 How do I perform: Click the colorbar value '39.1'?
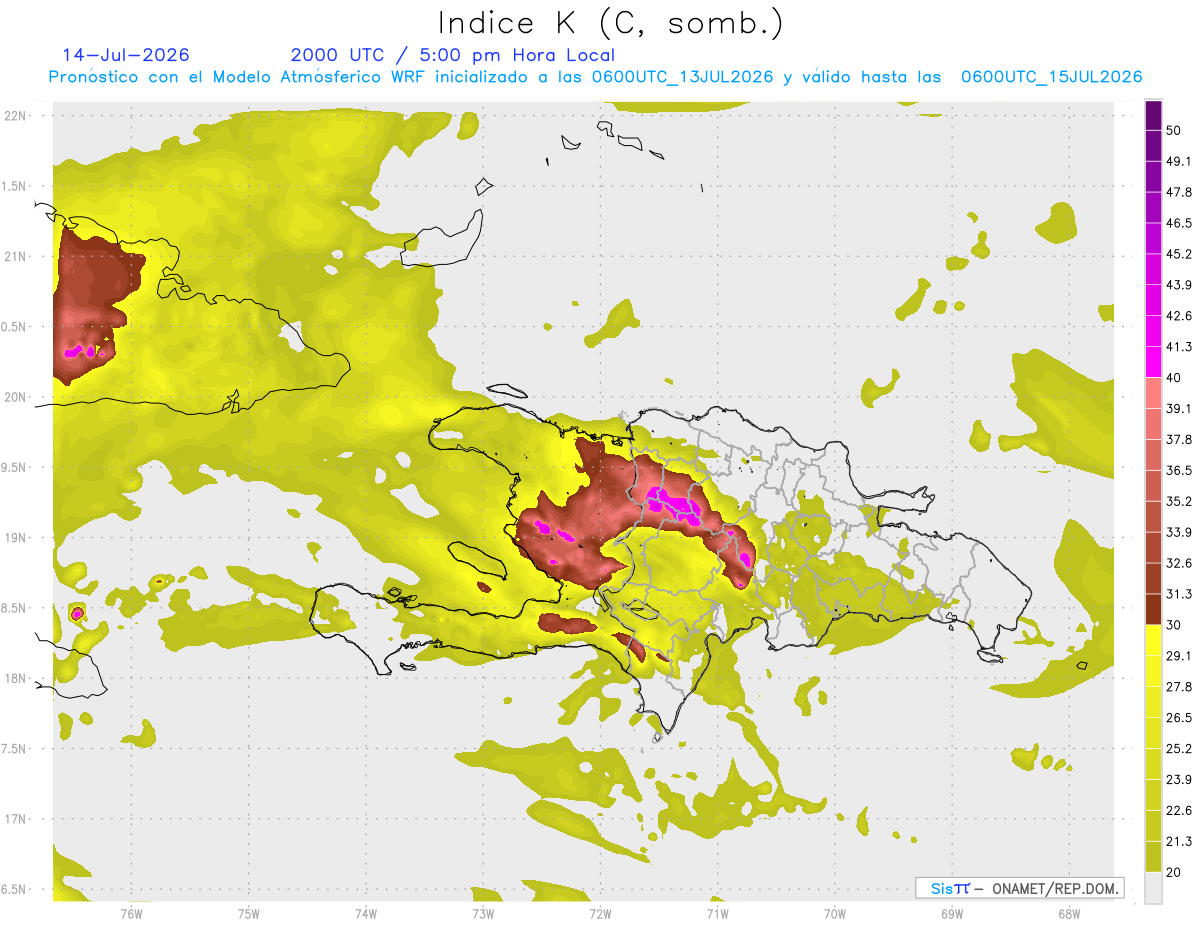click(1179, 409)
